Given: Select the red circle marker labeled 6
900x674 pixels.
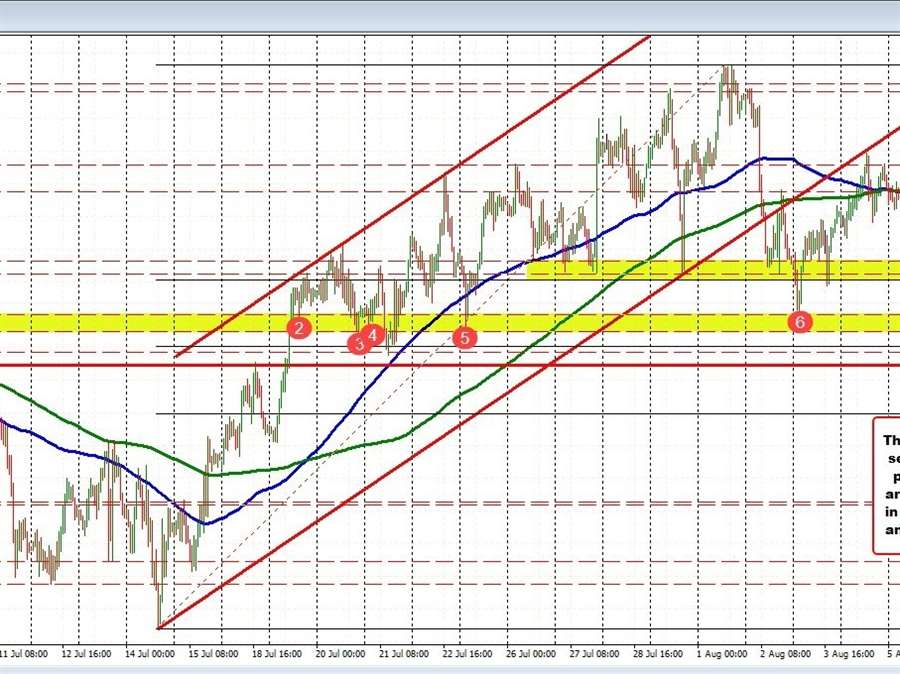Looking at the screenshot, I should (799, 322).
